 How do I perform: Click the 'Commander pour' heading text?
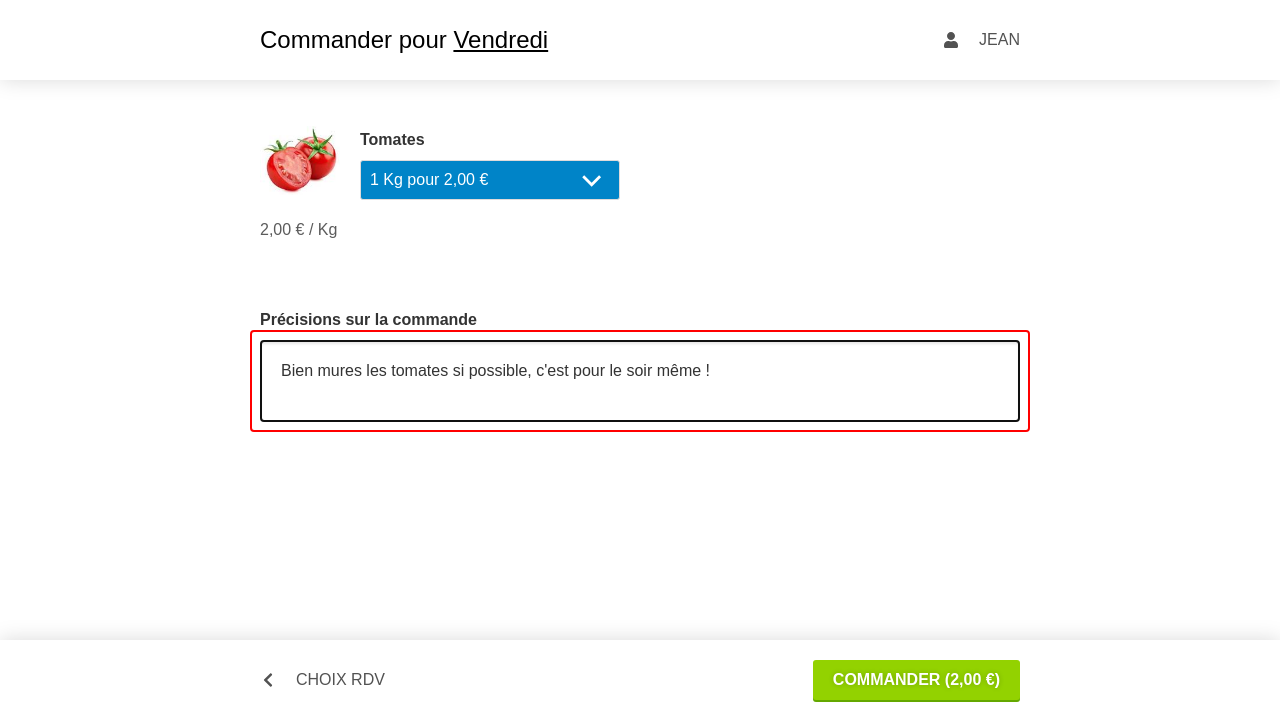[x=353, y=40]
